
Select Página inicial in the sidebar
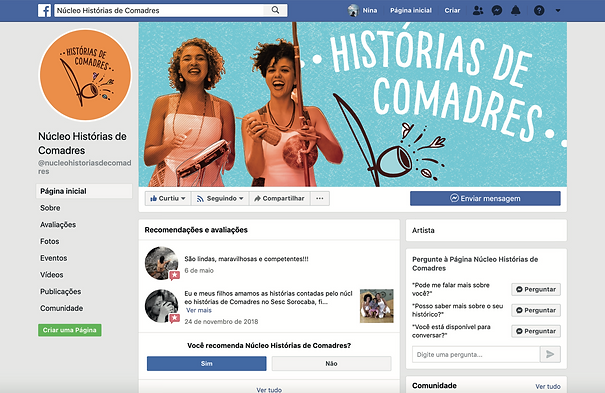84,191
